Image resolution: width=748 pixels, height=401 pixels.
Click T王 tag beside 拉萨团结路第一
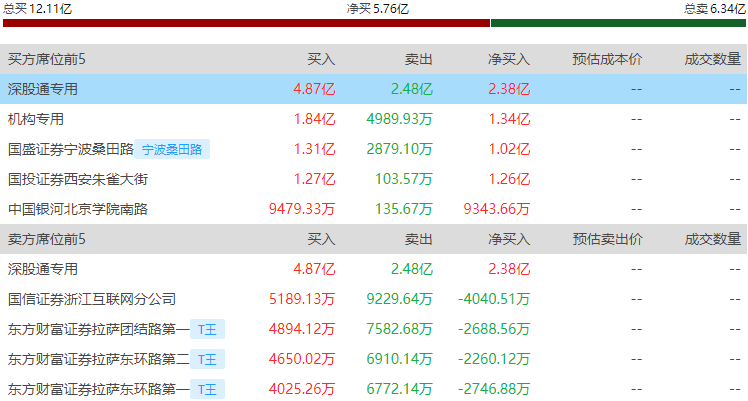(208, 329)
